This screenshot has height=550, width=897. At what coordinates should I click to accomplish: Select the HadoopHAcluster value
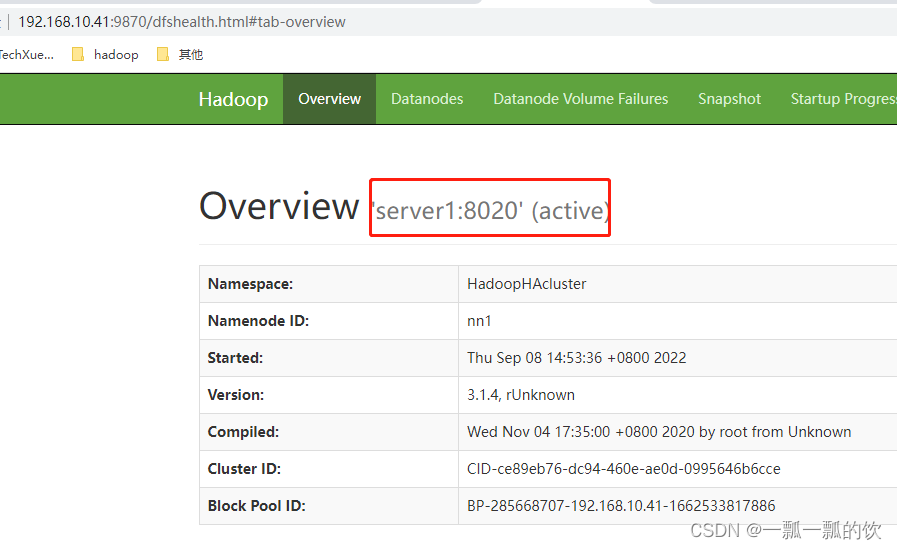click(526, 284)
